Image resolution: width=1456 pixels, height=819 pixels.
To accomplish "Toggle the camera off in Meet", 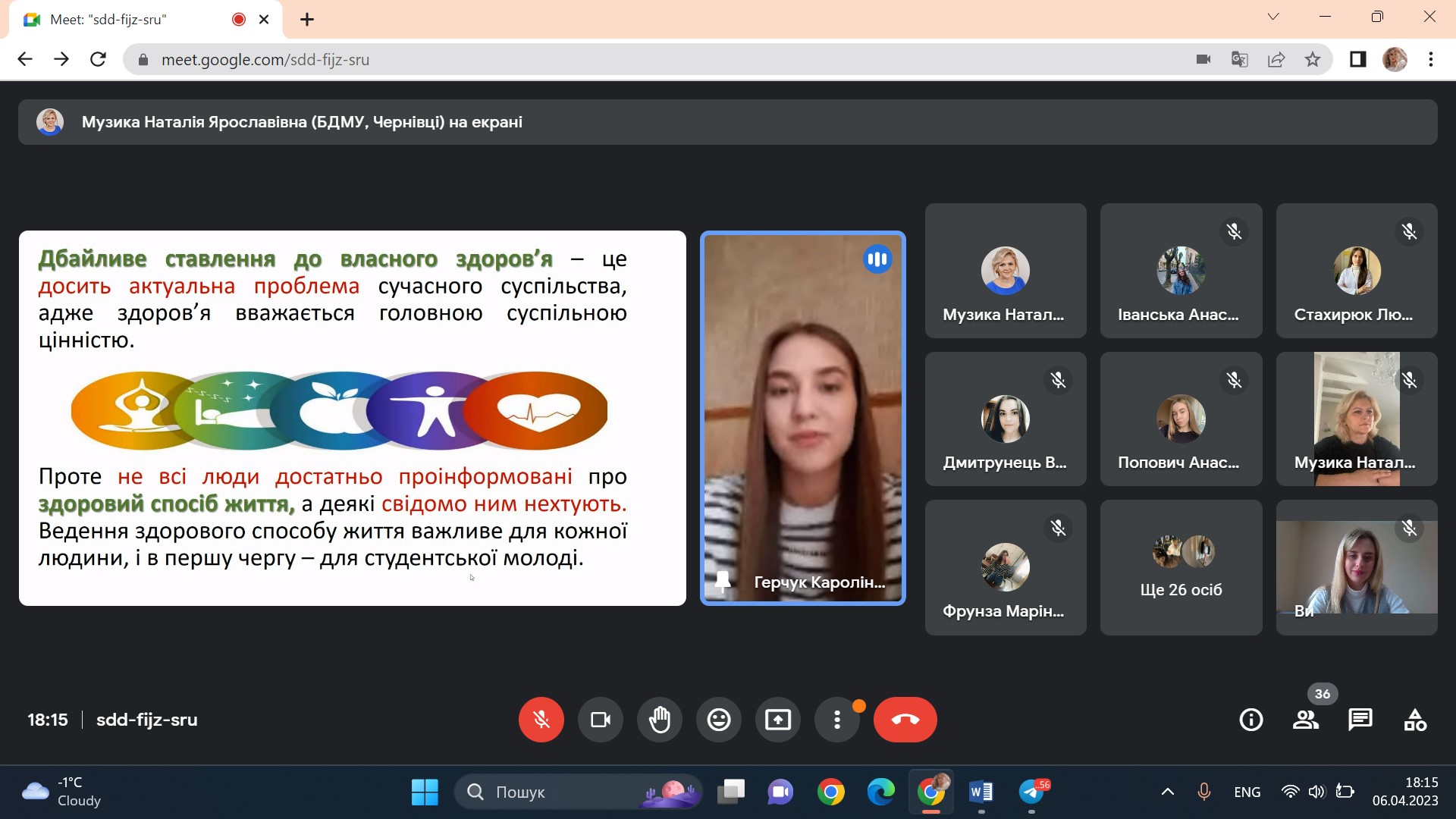I will pyautogui.click(x=600, y=719).
